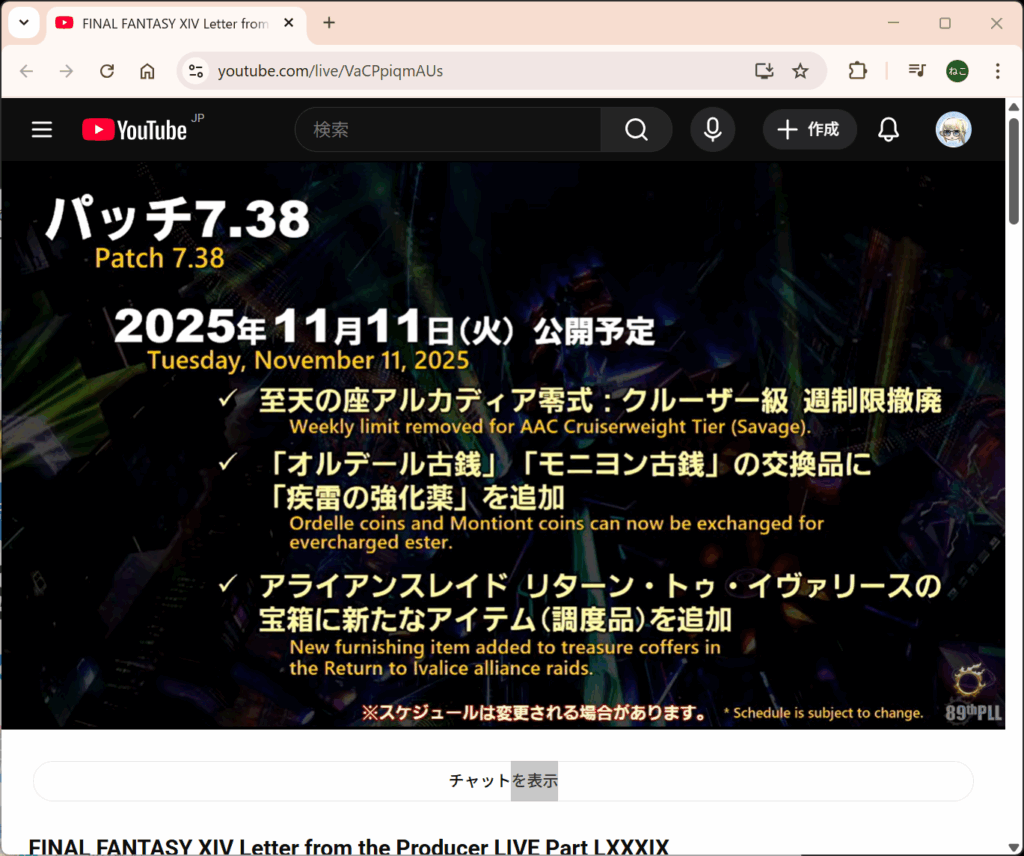Open the 作成 create menu
The width and height of the screenshot is (1024, 856).
[809, 130]
